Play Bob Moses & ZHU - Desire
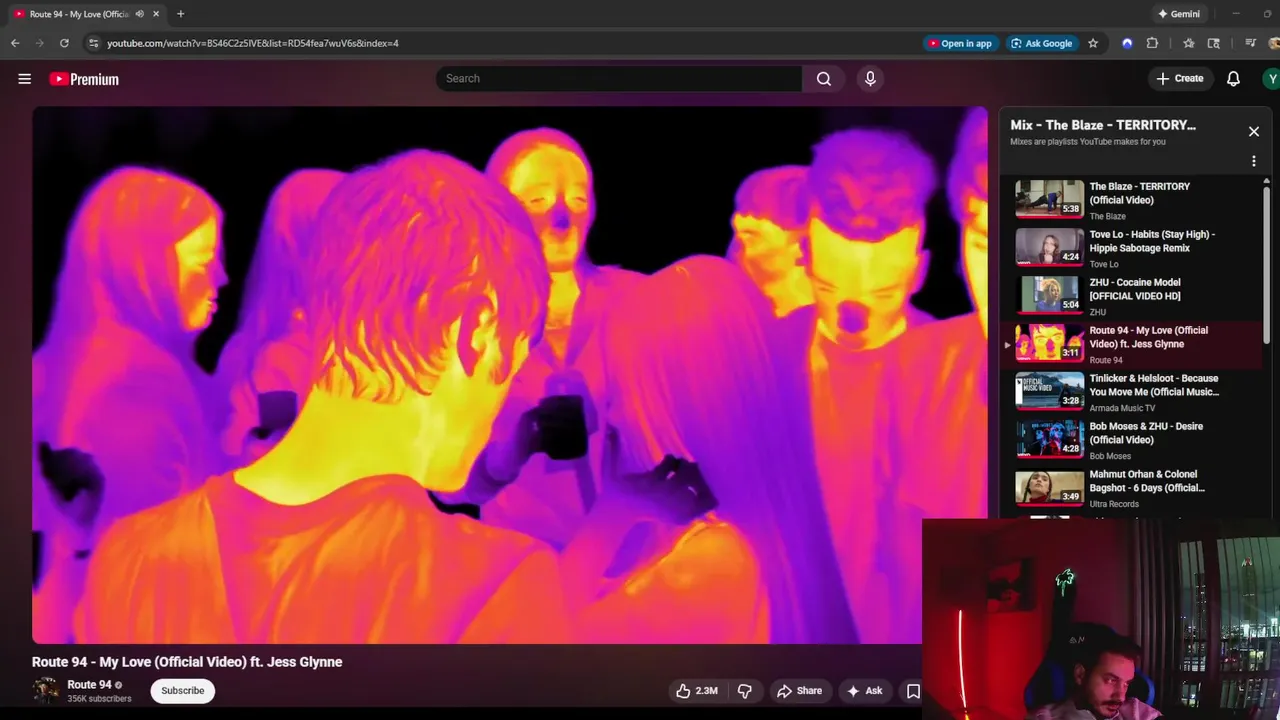 (x=1130, y=440)
